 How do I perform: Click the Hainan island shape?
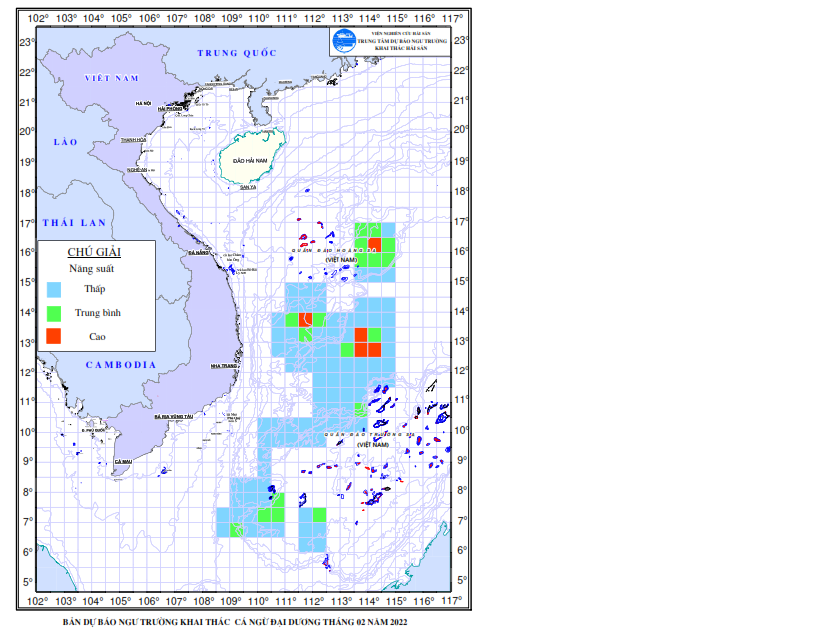251,157
